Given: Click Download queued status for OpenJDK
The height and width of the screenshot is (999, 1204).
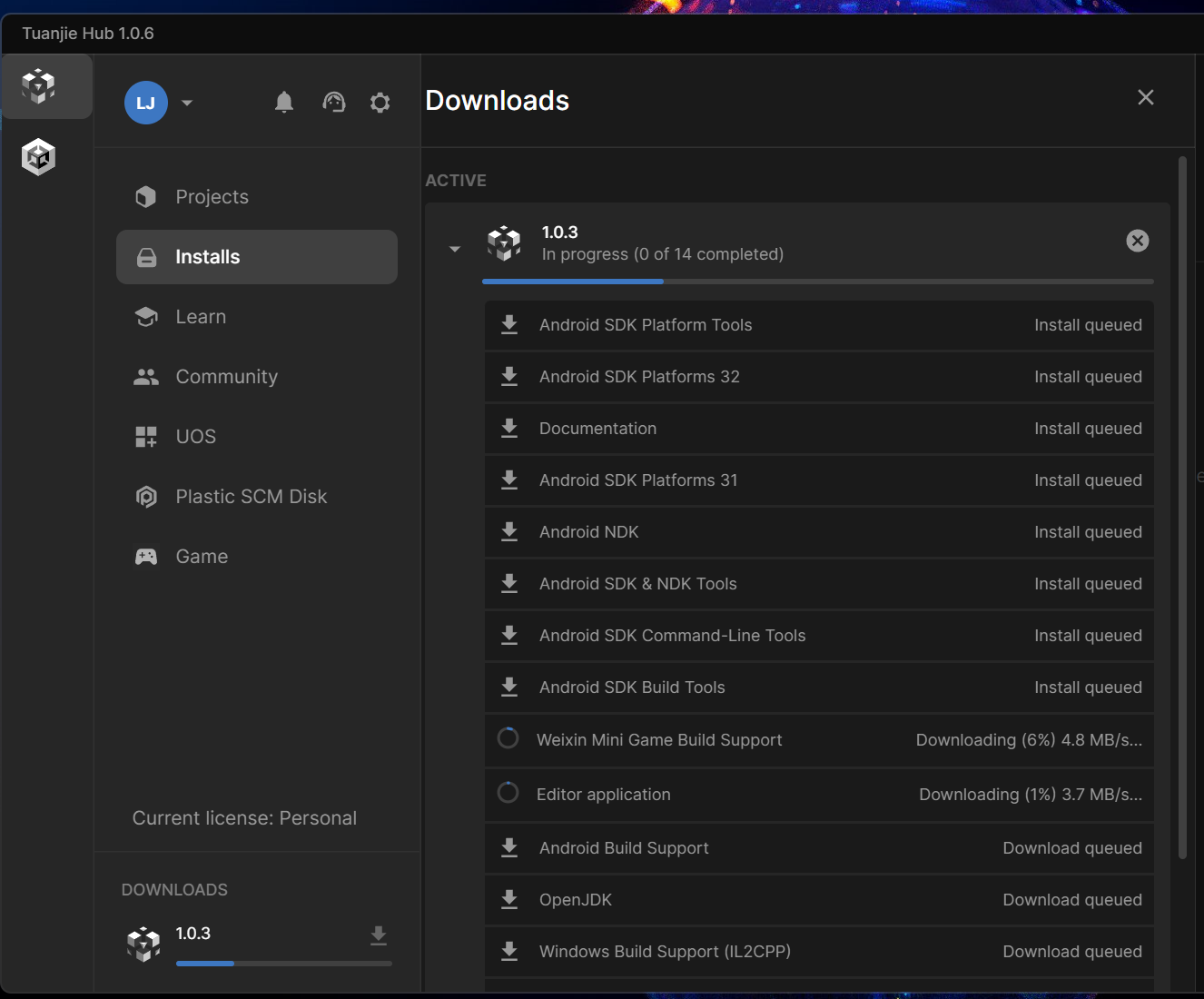Looking at the screenshot, I should (1072, 900).
